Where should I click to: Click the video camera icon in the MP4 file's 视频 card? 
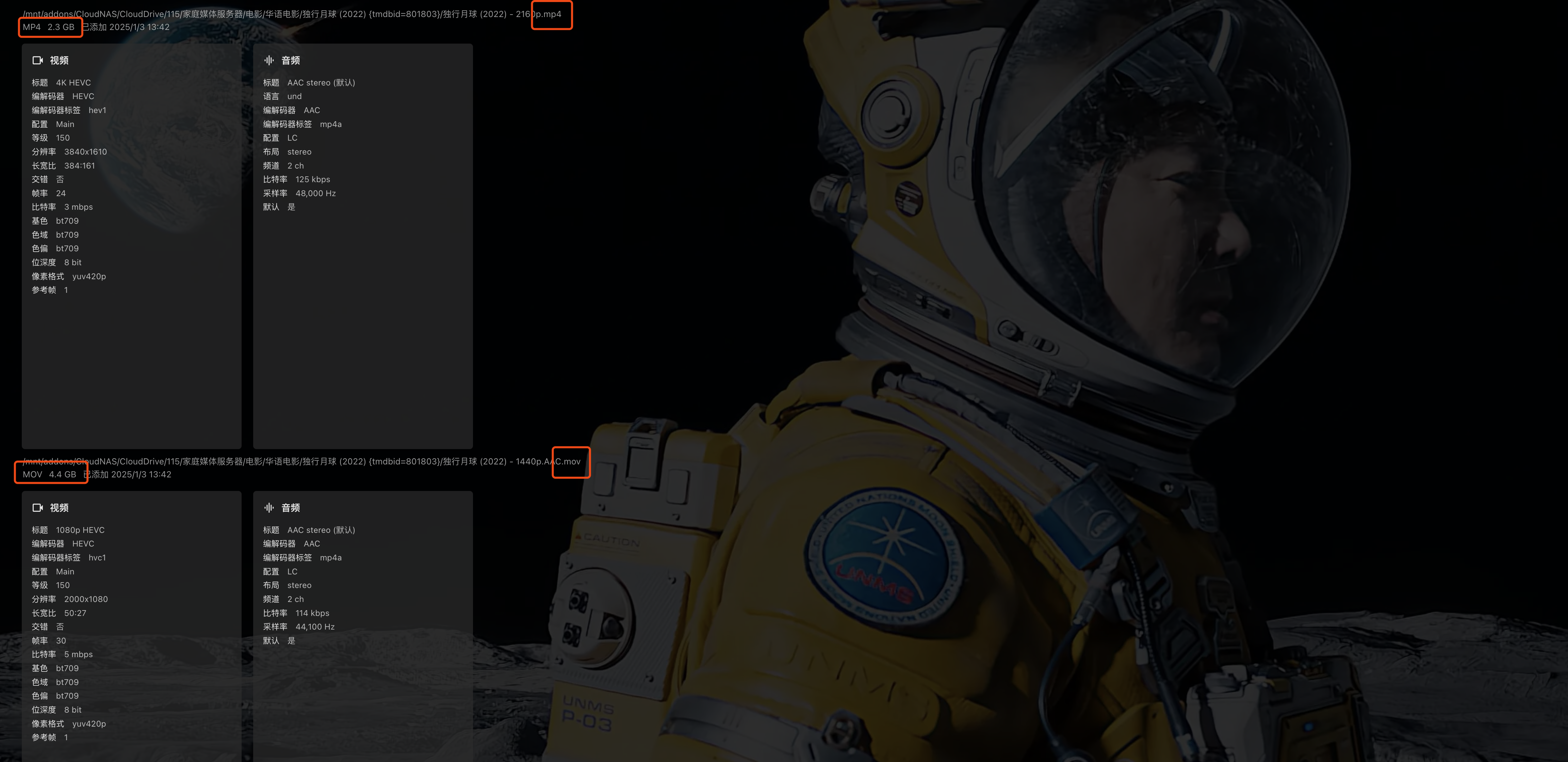37,60
